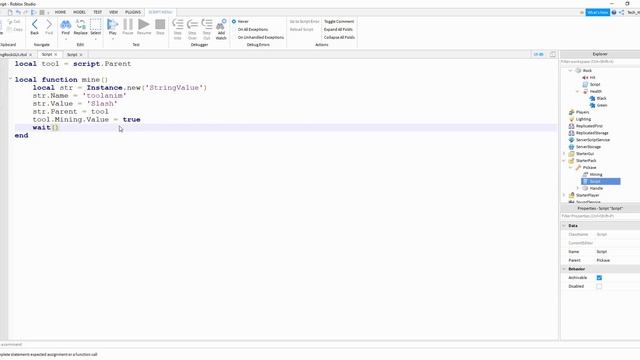
Task: Collapse the Rock node in Explorer
Action: [570, 71]
